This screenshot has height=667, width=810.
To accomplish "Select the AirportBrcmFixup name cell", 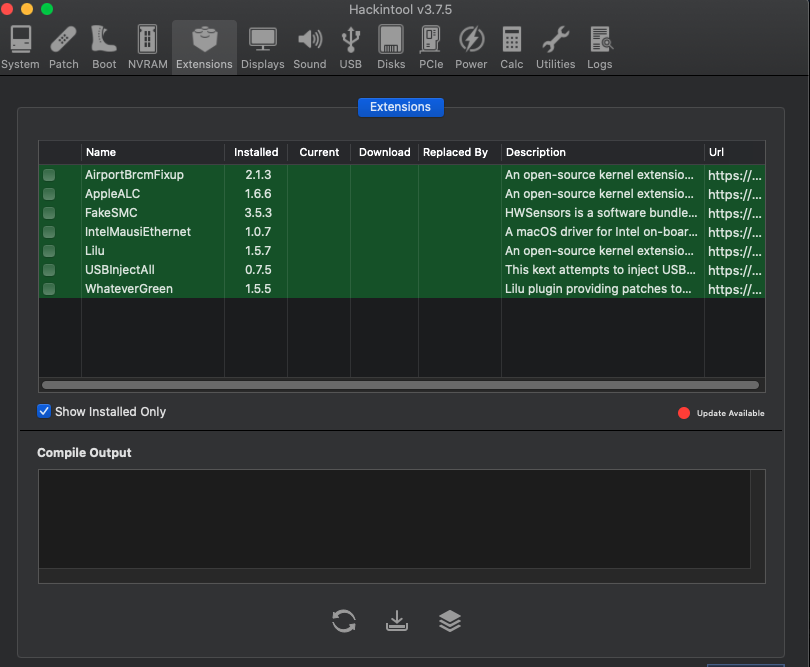I will (x=134, y=175).
